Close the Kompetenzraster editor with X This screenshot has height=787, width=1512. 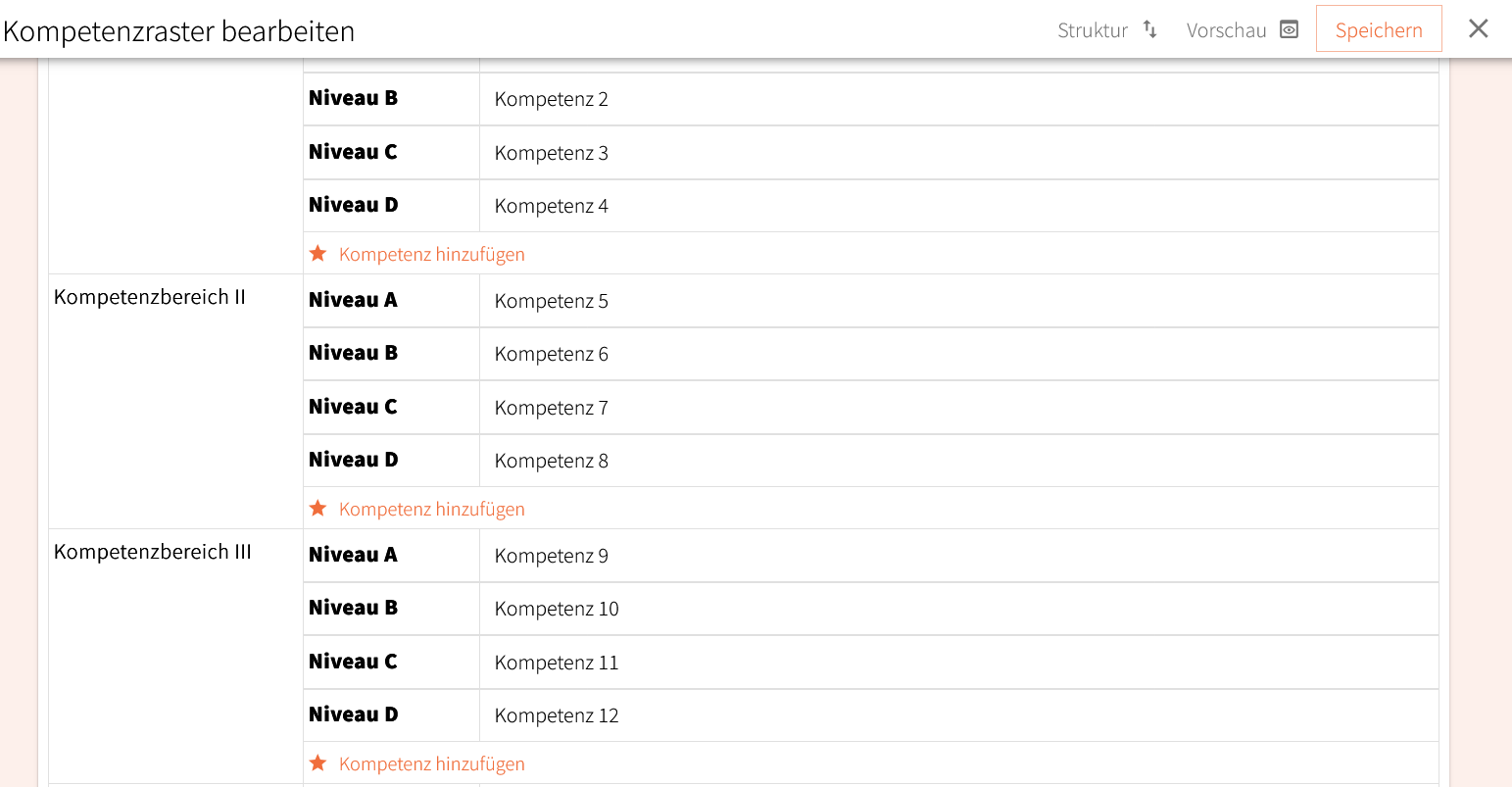1478,29
